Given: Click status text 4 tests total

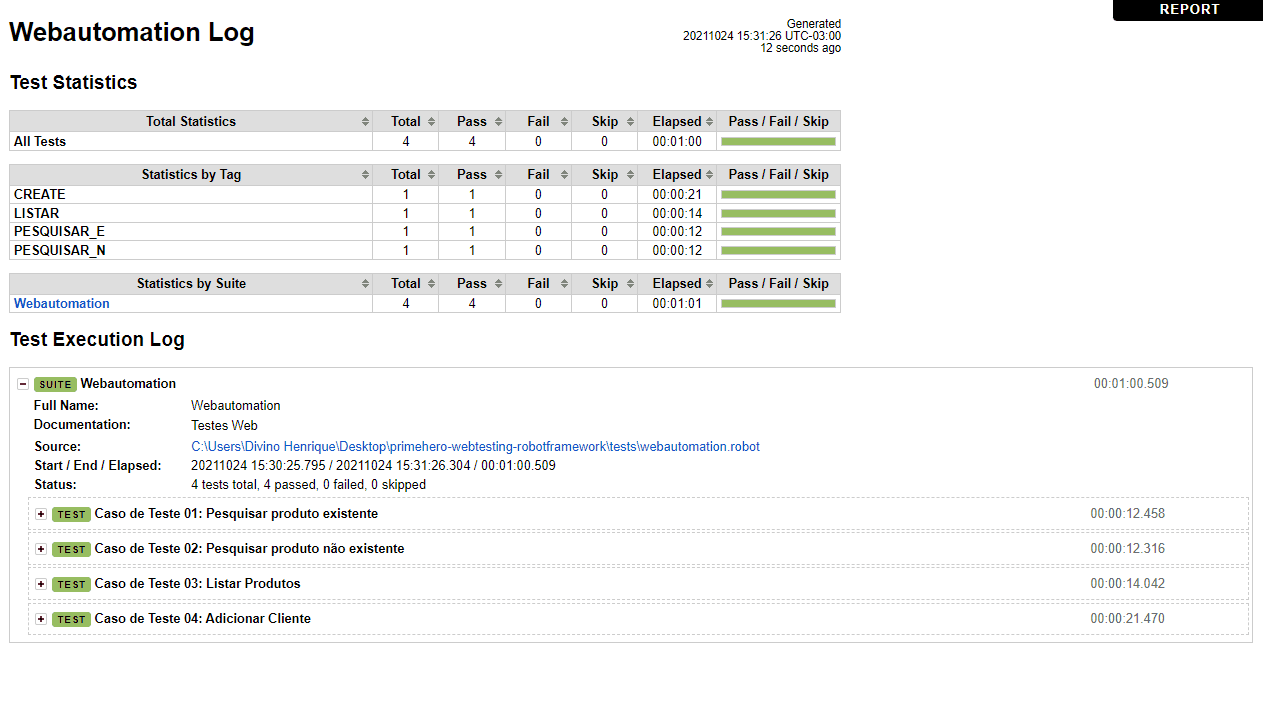Looking at the screenshot, I should (308, 485).
